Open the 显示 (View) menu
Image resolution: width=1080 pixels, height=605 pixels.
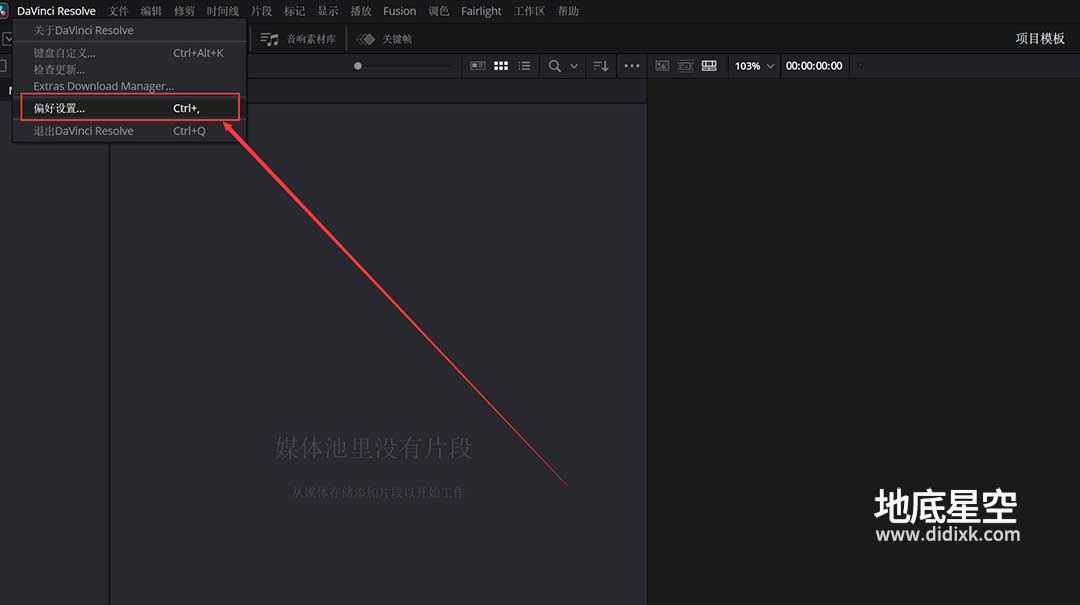(327, 11)
